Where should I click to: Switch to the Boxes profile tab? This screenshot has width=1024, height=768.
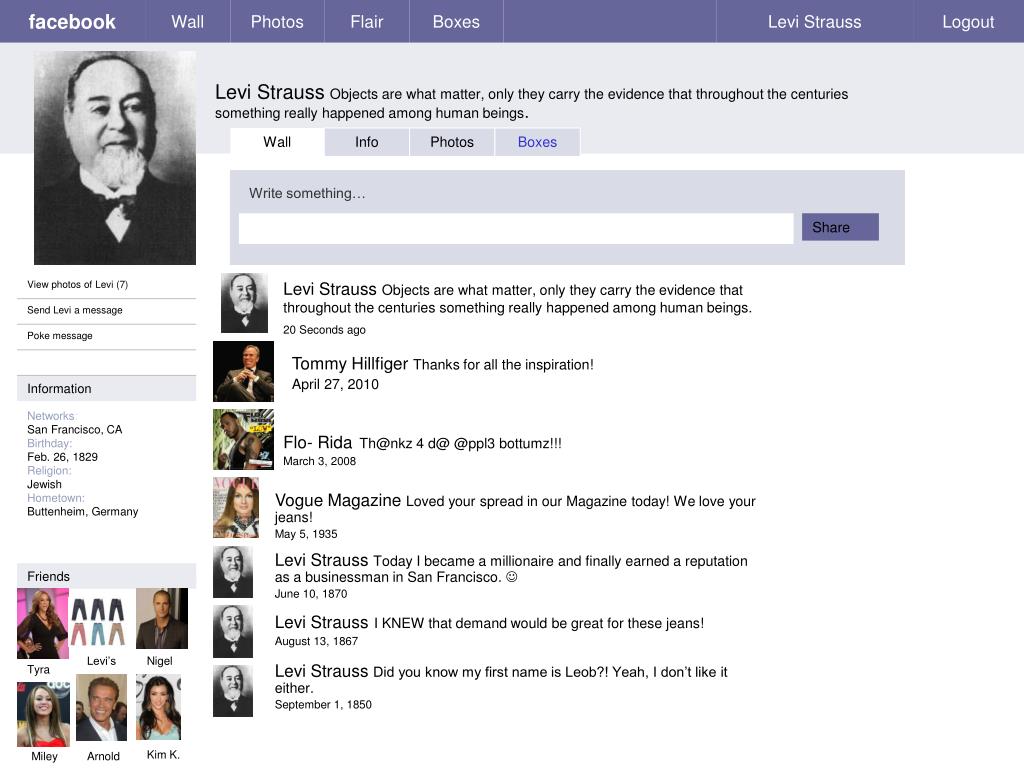tap(537, 142)
